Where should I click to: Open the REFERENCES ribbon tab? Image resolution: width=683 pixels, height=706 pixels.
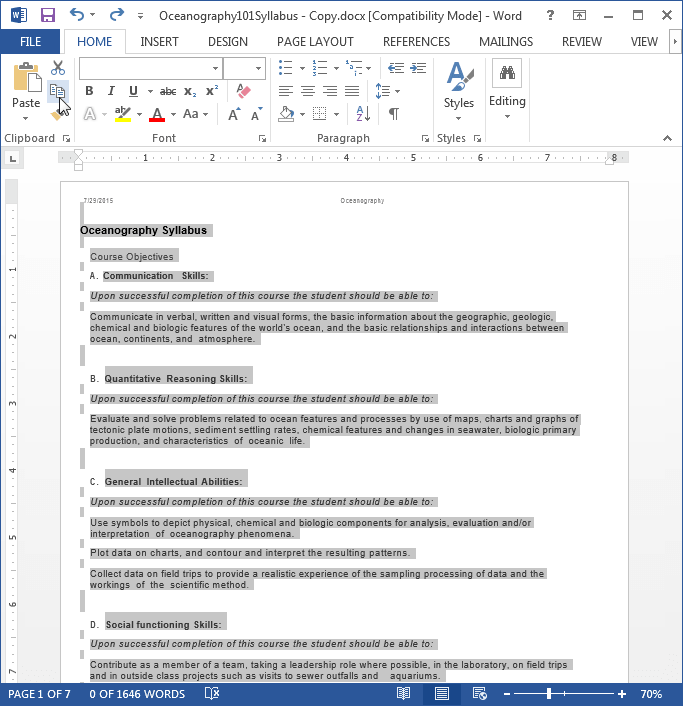[416, 42]
